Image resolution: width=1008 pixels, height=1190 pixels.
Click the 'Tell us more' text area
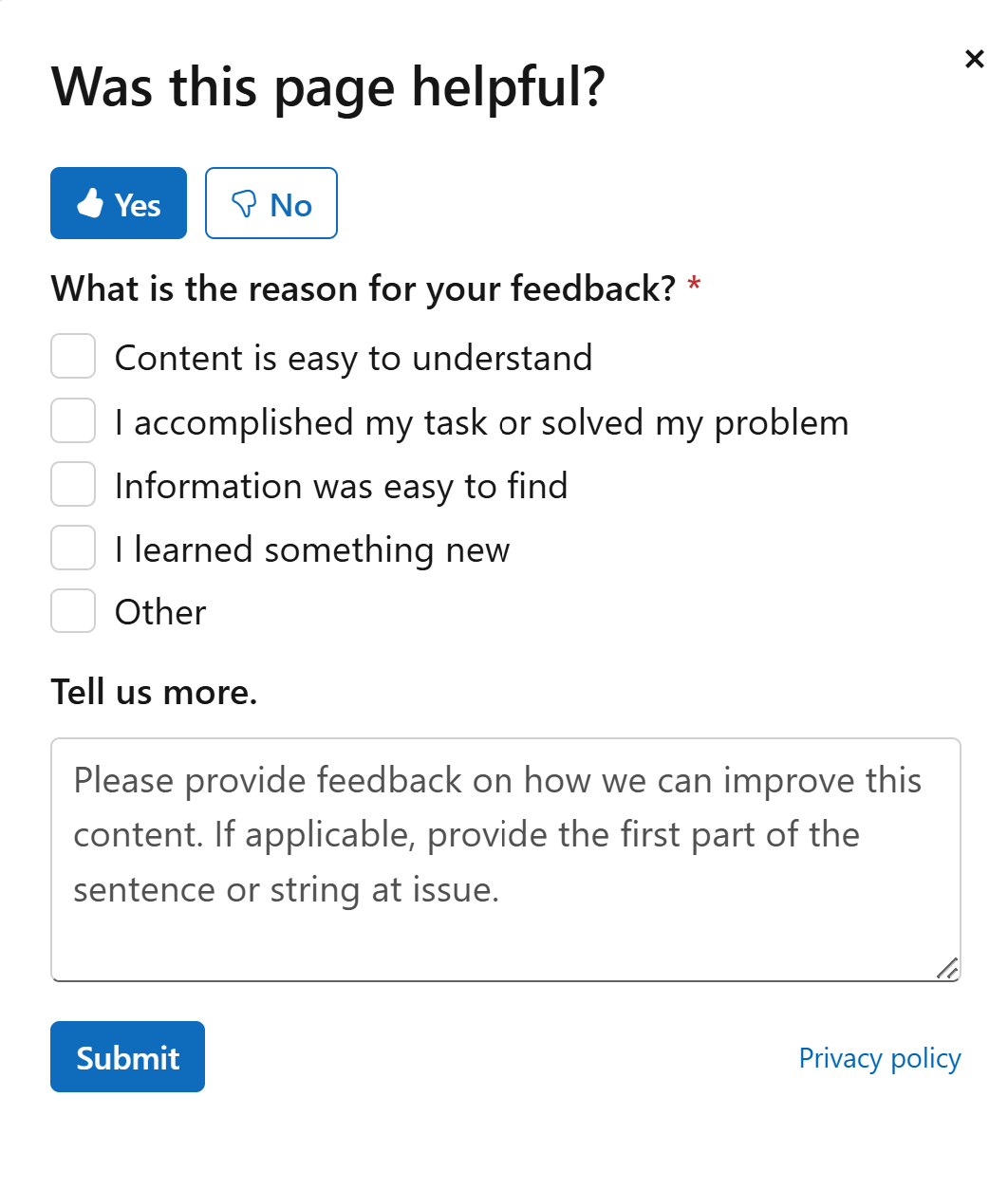pos(505,854)
